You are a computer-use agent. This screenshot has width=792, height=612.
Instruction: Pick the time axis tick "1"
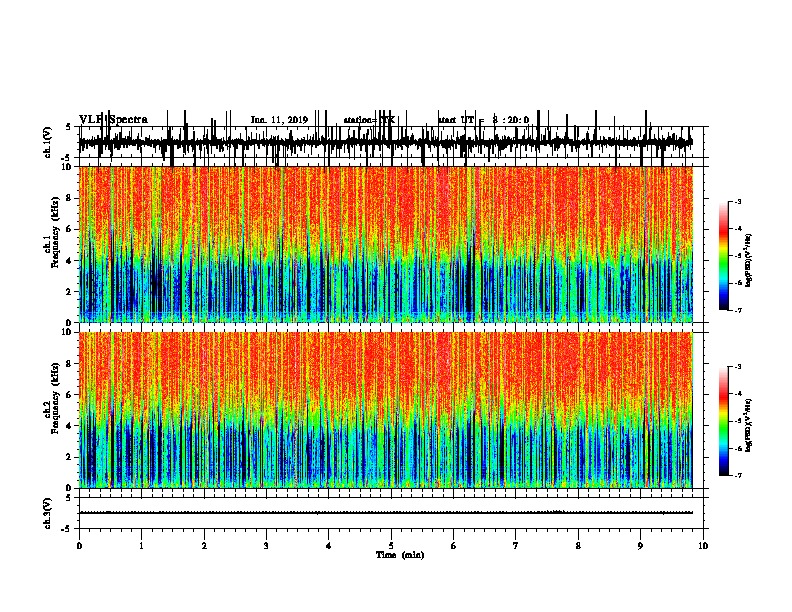pyautogui.click(x=141, y=546)
